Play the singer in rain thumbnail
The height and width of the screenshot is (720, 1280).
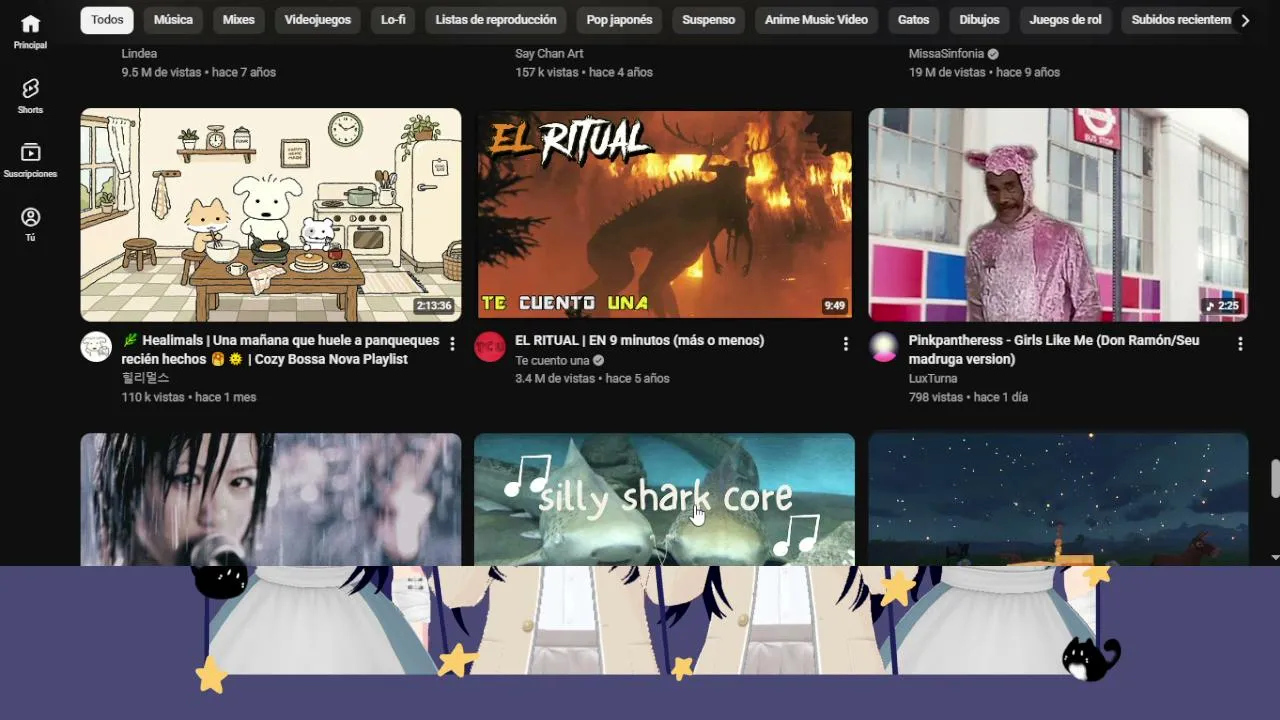[271, 499]
